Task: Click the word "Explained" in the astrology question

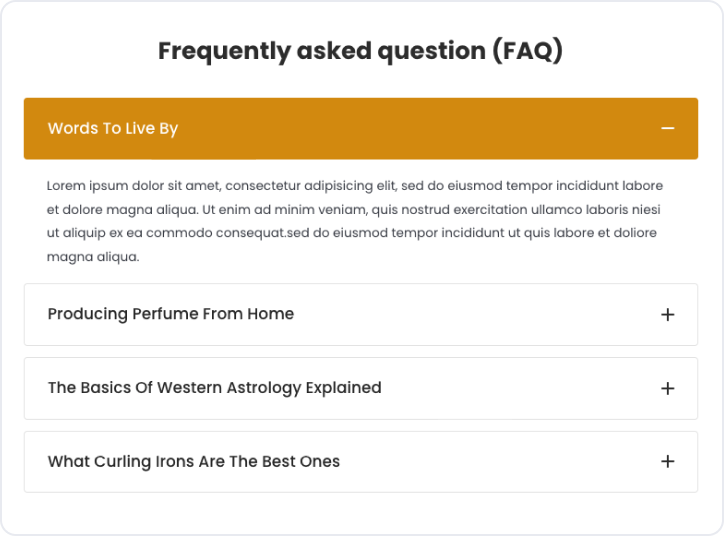Action: coord(341,388)
